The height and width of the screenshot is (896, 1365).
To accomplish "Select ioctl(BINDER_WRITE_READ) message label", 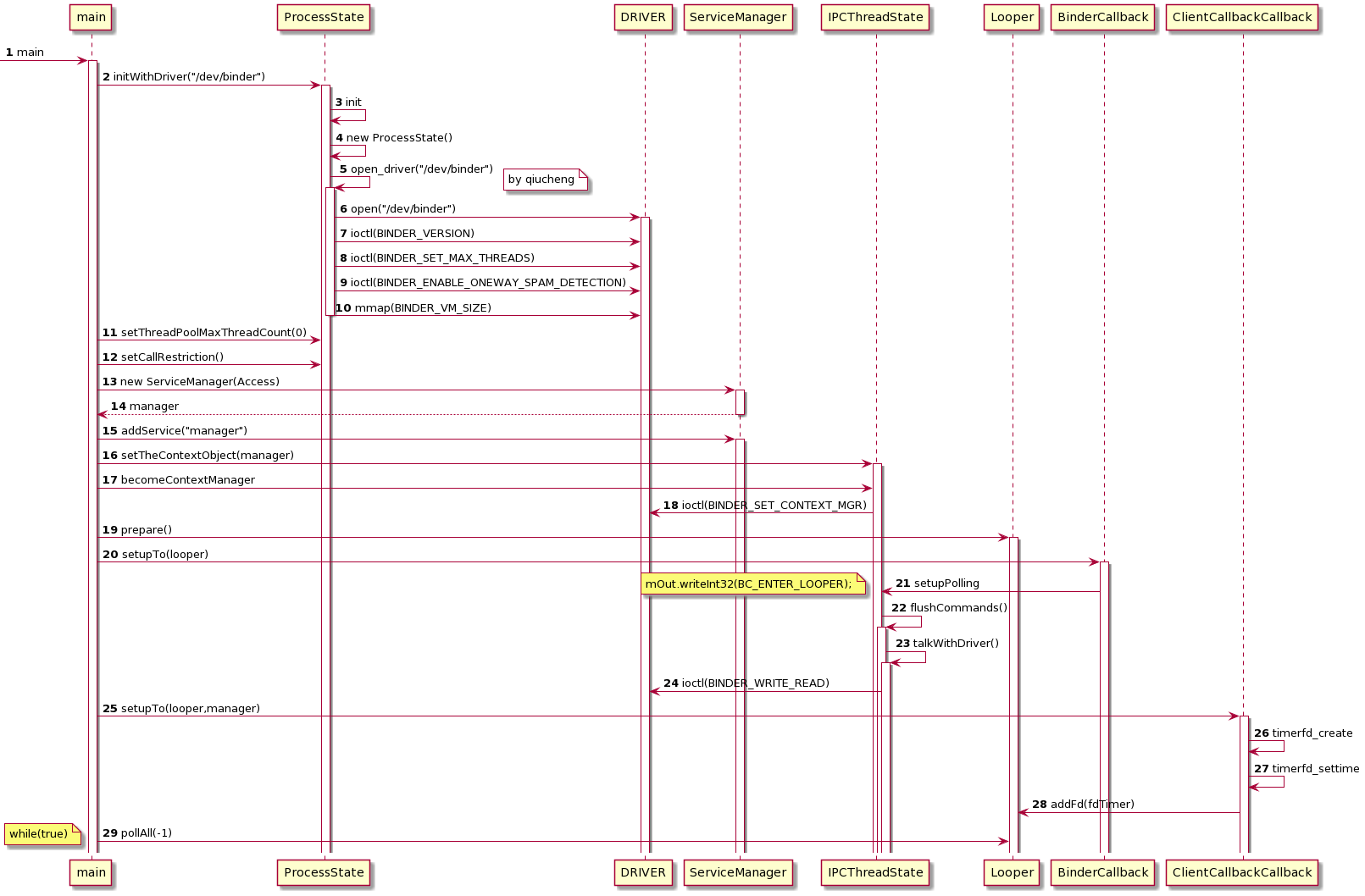I will pyautogui.click(x=755, y=683).
